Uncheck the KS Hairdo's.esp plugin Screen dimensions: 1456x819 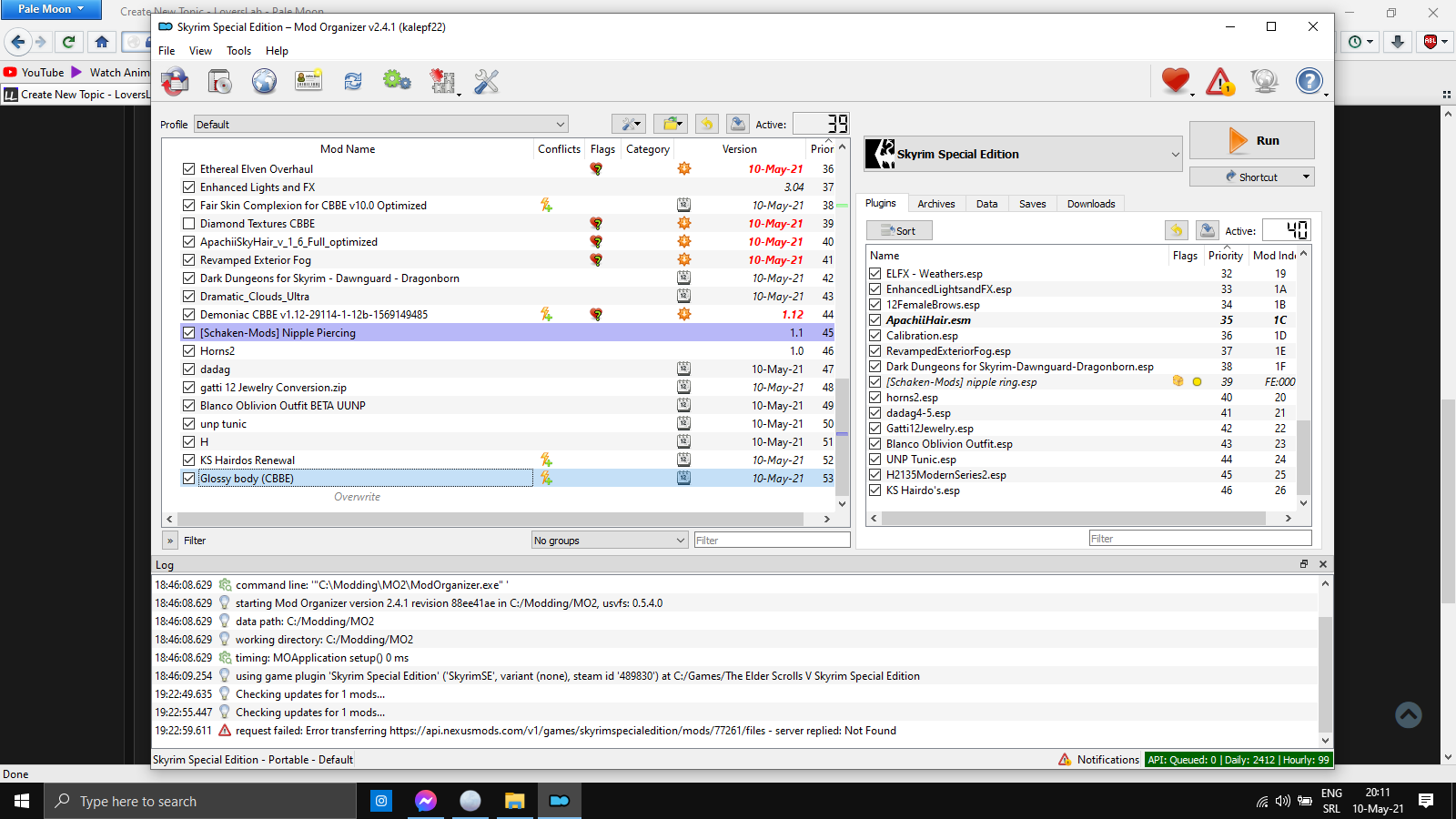point(875,490)
